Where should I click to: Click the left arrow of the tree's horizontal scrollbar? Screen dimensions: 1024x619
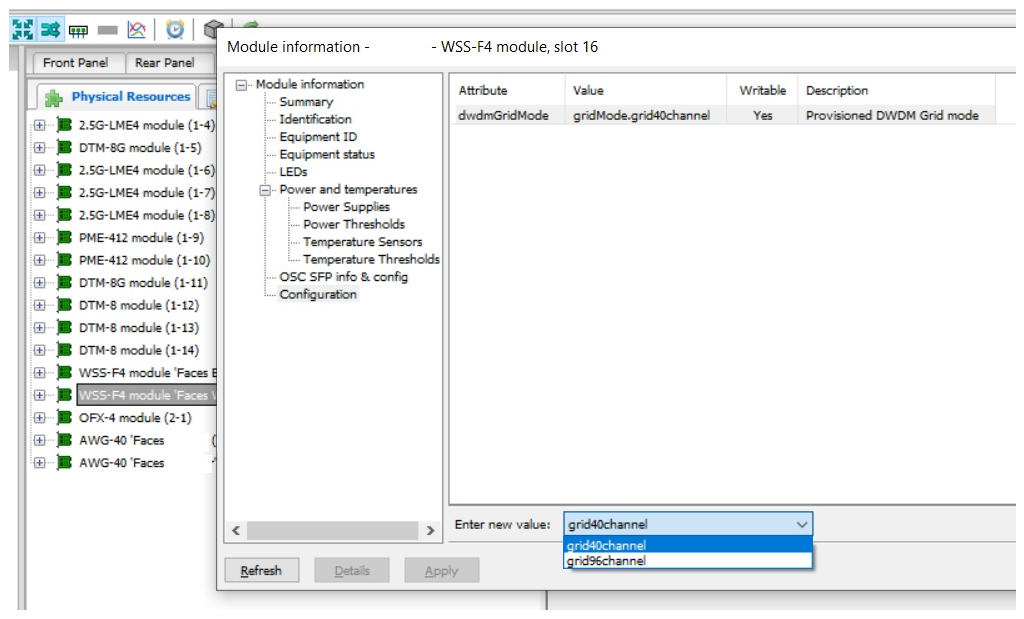pos(236,531)
